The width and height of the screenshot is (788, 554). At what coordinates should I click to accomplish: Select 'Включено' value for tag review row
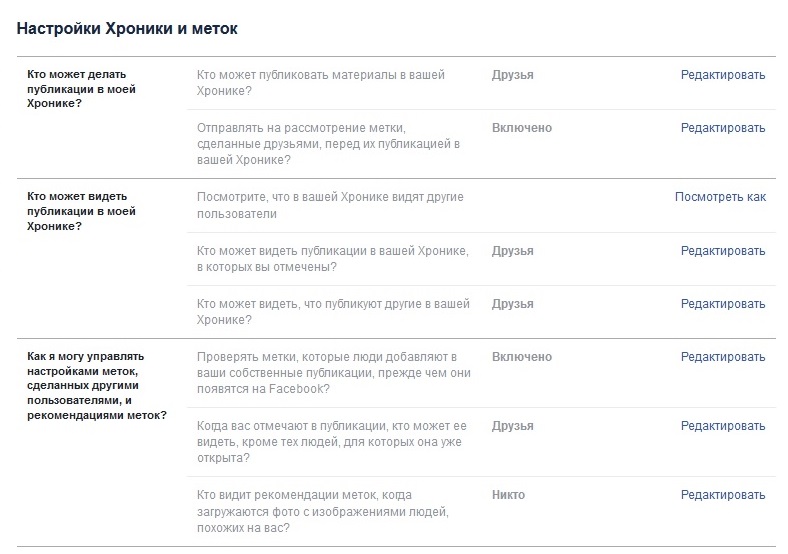tap(522, 128)
